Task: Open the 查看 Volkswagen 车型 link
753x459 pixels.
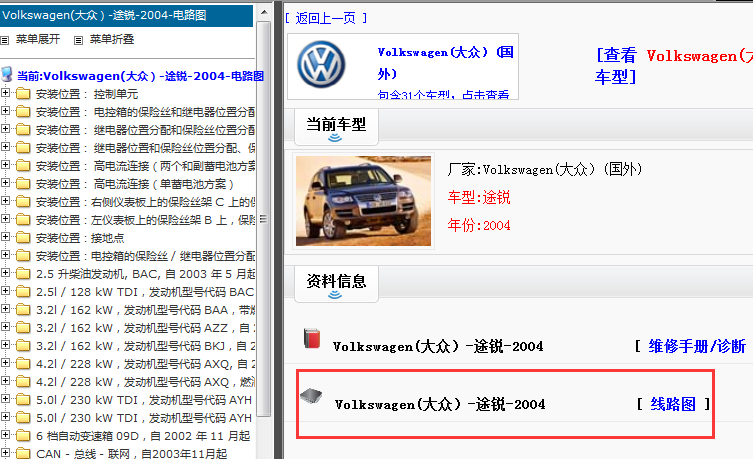Action: point(674,66)
